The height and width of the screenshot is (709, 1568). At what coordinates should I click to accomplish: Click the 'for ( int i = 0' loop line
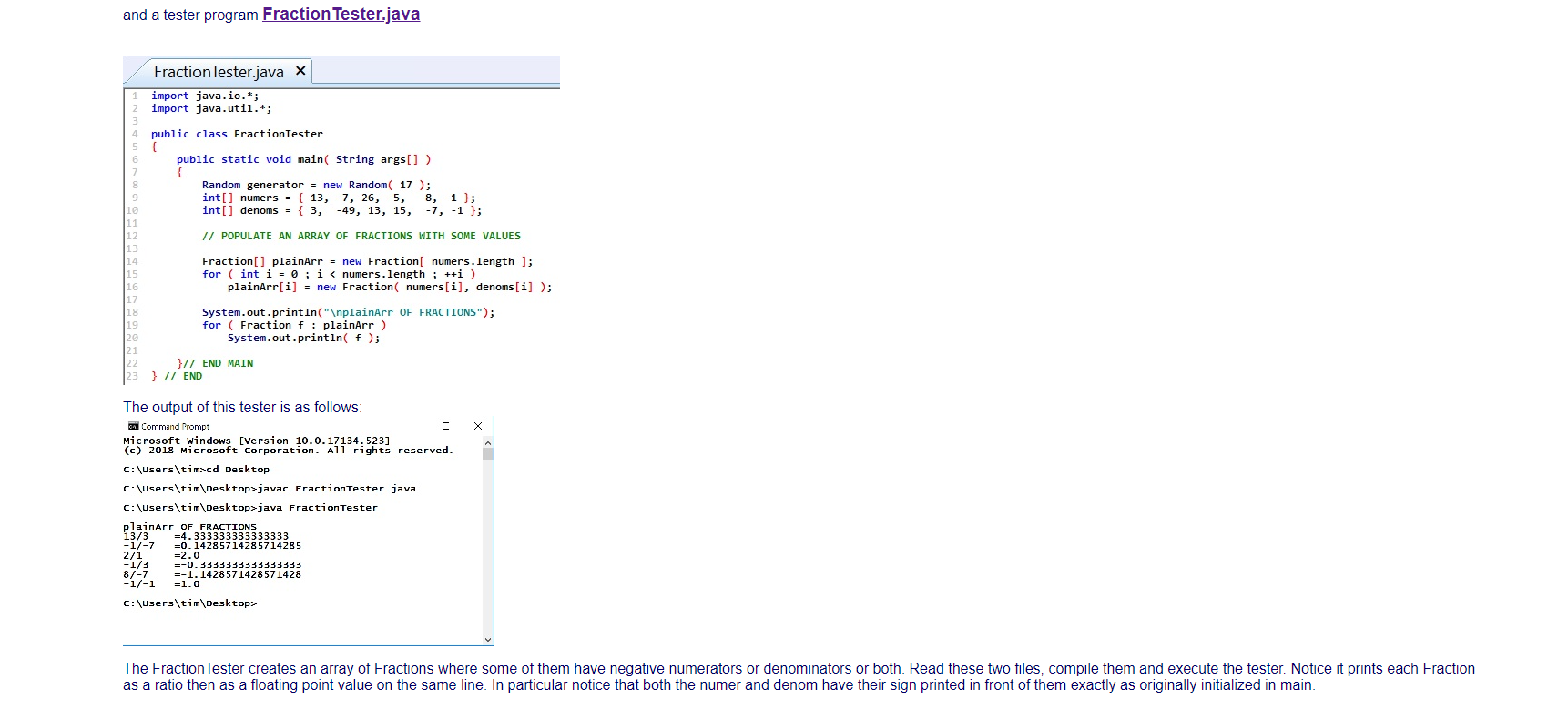coord(339,274)
